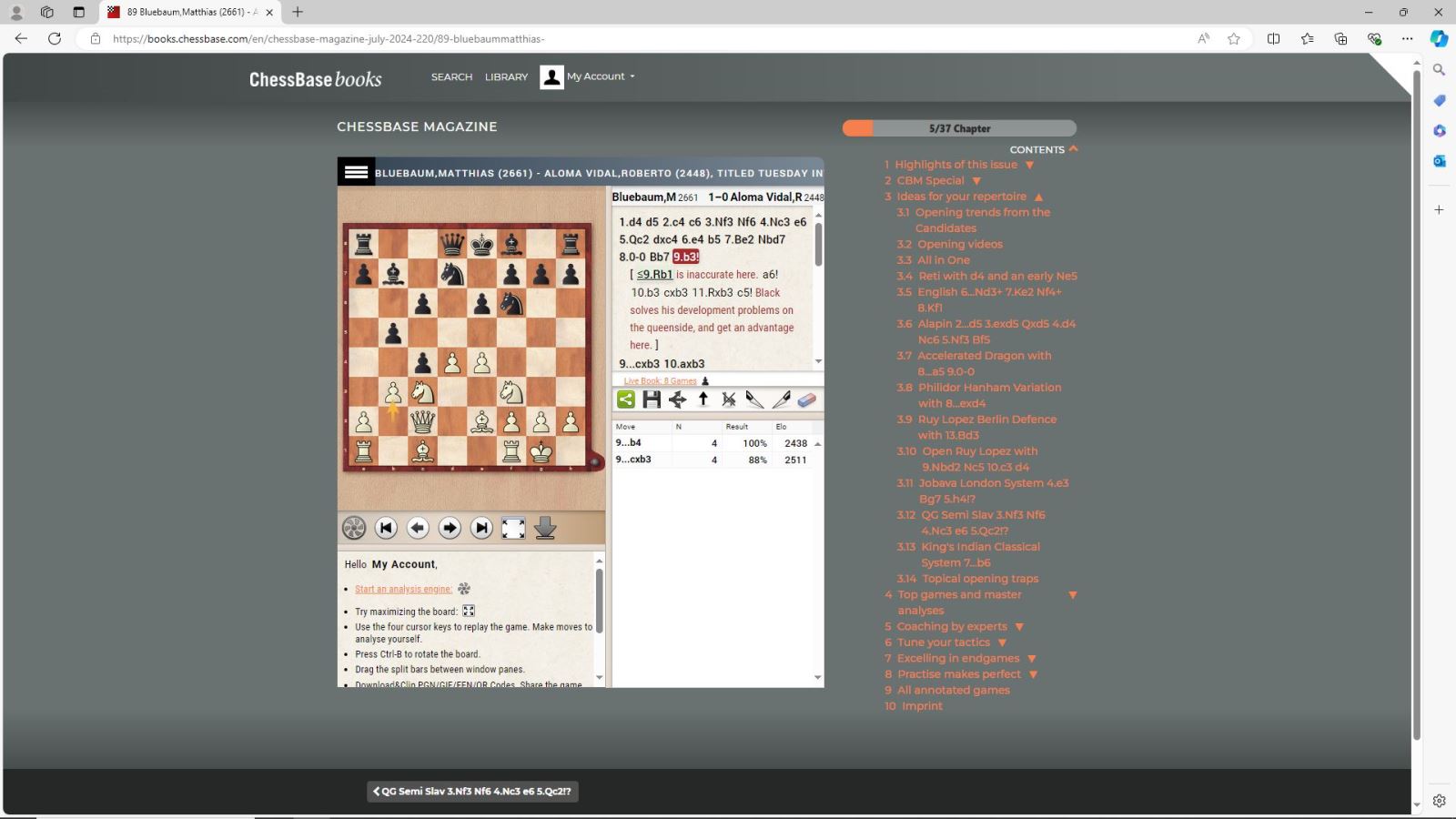This screenshot has height=819, width=1456.
Task: Select the 9...cxb3 row in Live Book
Action: click(x=712, y=460)
